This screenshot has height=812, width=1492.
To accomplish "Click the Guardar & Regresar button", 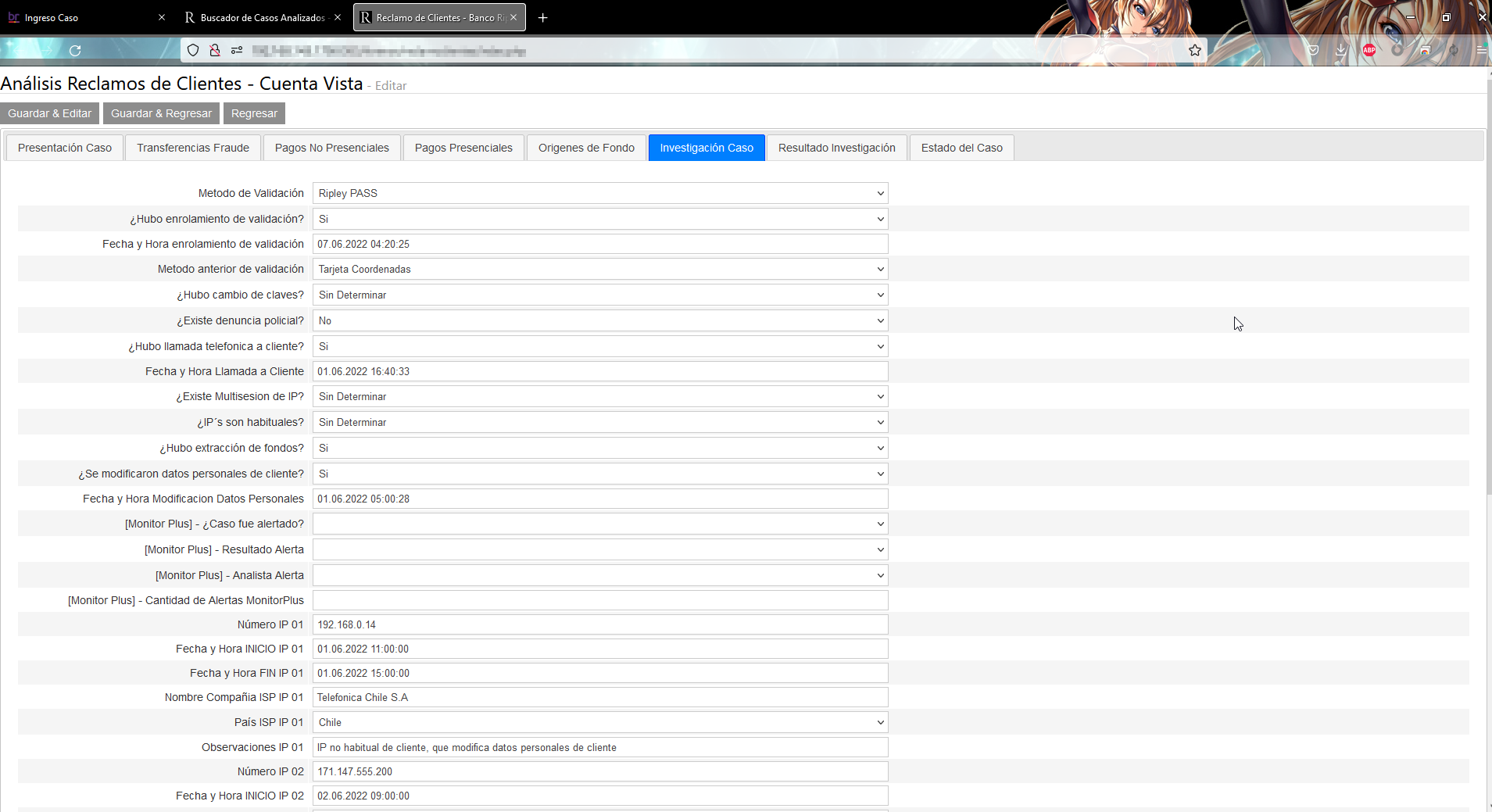I will [161, 113].
